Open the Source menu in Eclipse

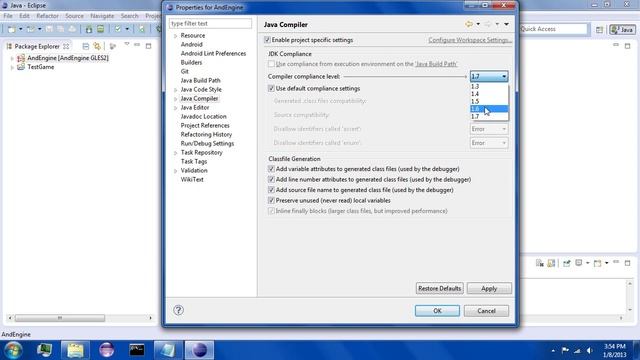click(x=74, y=16)
